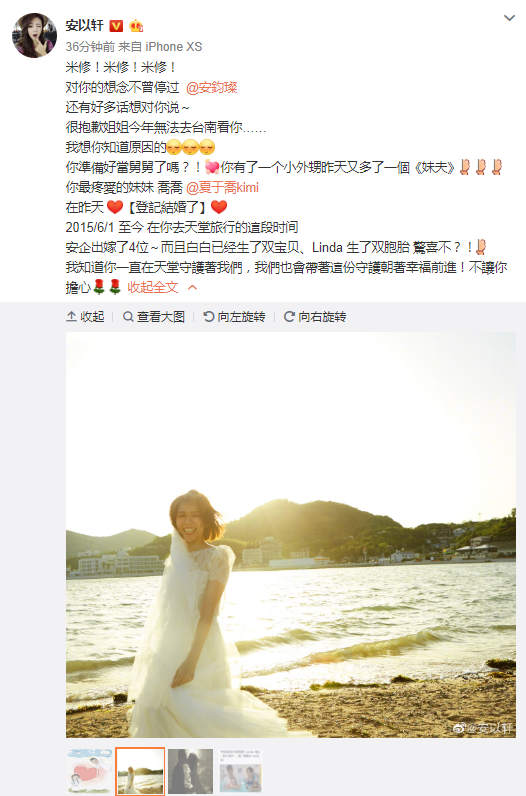Click 安以轩's profile avatar photo
The width and height of the screenshot is (526, 796).
coord(35,36)
